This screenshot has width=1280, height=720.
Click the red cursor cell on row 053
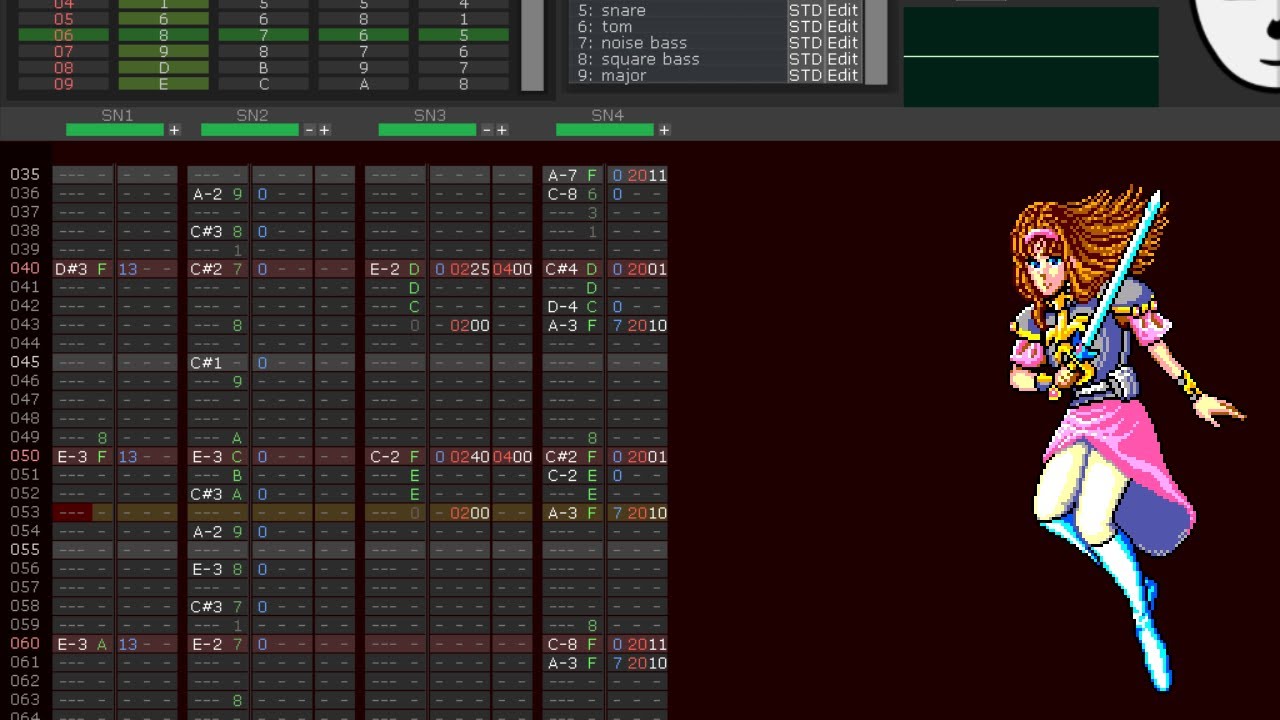coord(72,513)
